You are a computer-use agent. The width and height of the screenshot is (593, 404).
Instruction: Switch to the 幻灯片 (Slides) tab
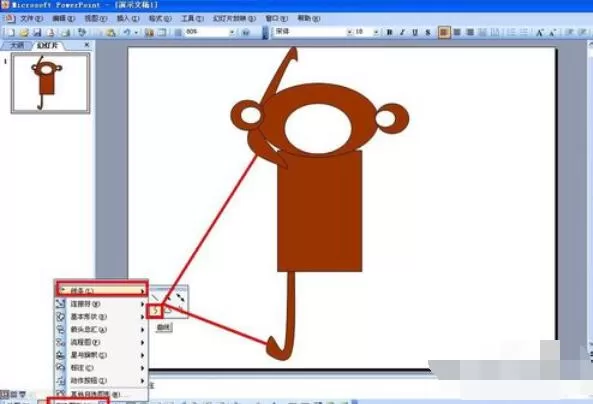tap(48, 45)
